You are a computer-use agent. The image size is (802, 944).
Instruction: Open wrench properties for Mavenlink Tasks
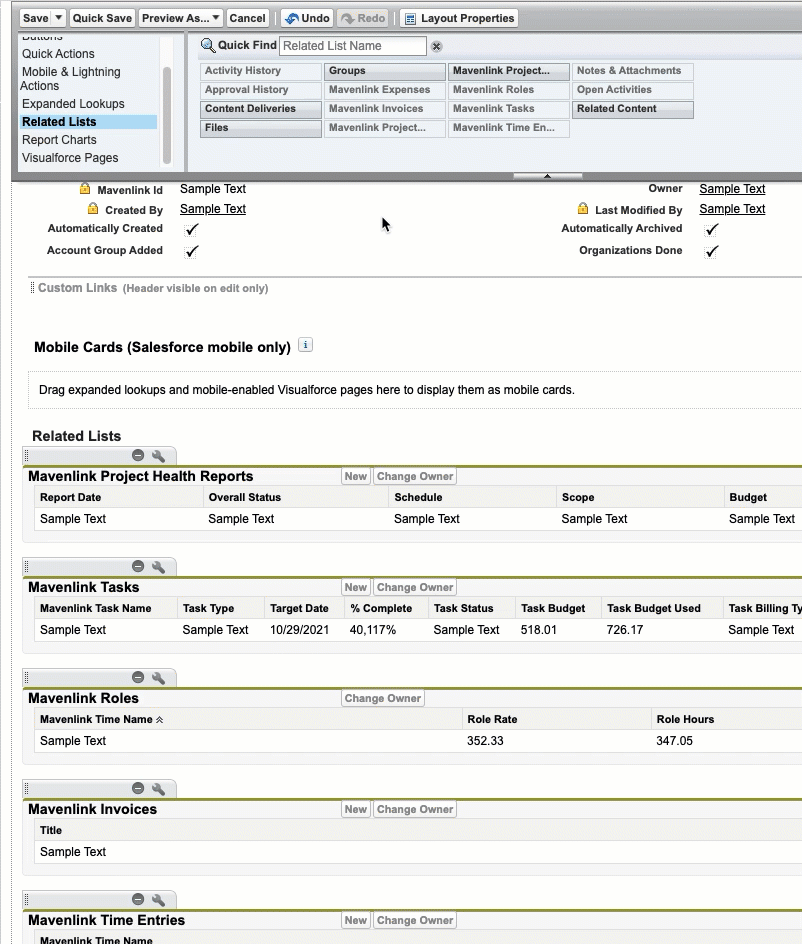tap(158, 567)
